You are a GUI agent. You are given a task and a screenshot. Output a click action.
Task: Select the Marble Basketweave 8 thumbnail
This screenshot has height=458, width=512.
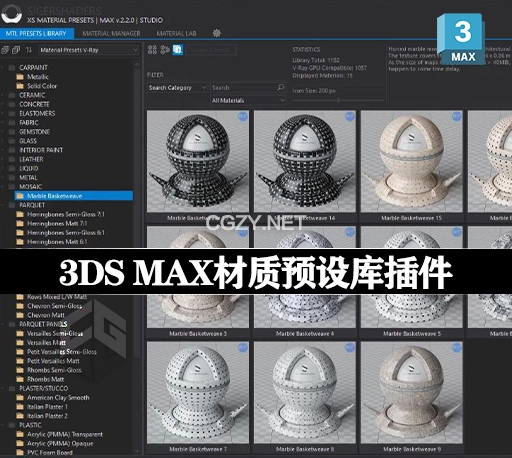pyautogui.click(x=305, y=392)
